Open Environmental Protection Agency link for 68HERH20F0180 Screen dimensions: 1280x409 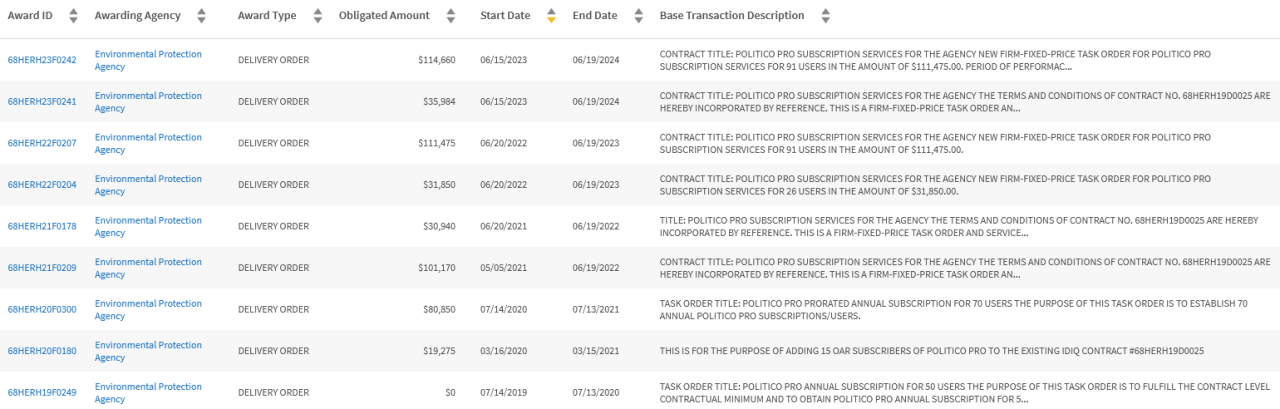pos(148,351)
